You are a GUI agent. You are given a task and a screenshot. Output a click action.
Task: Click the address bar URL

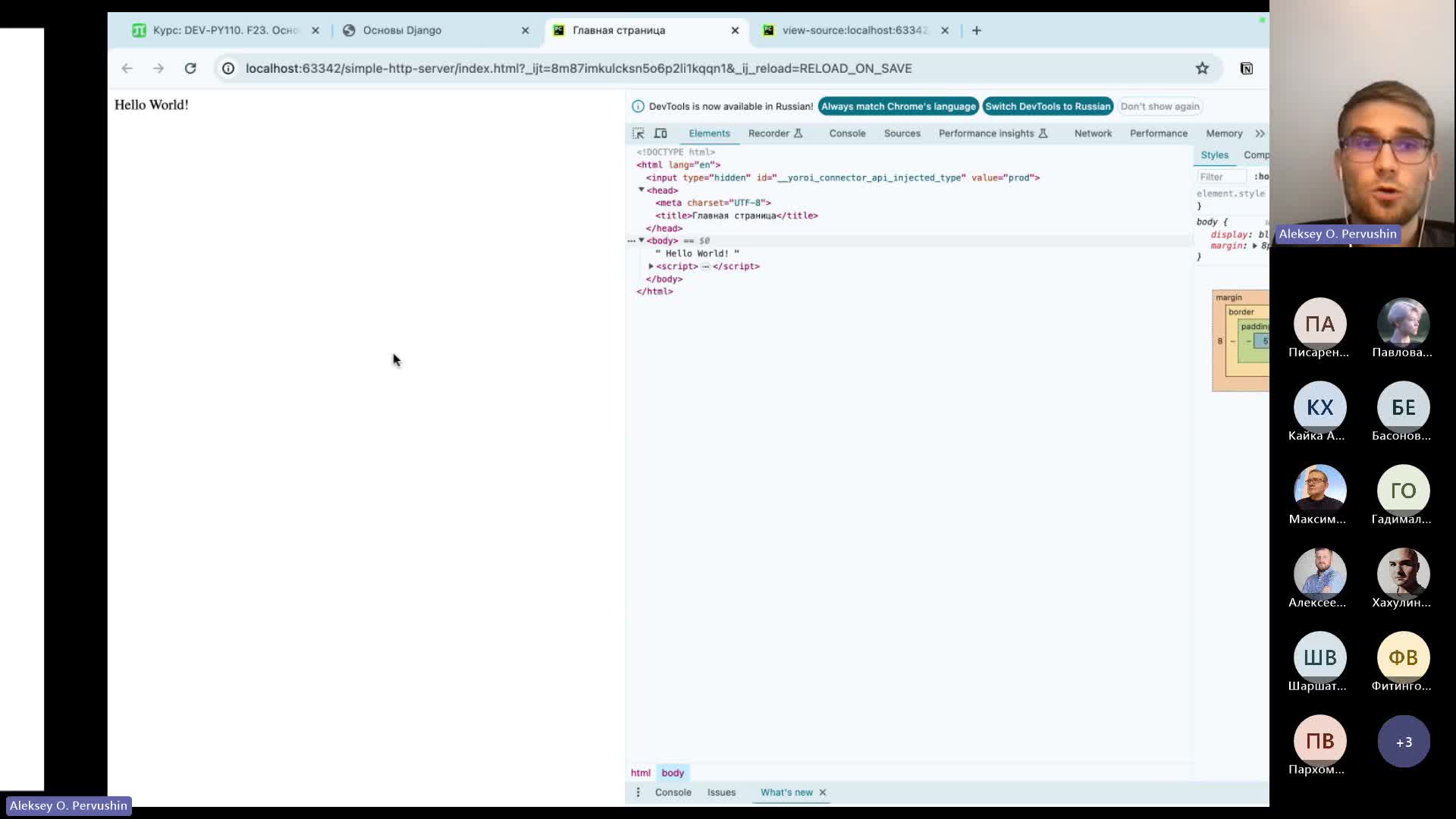(578, 68)
